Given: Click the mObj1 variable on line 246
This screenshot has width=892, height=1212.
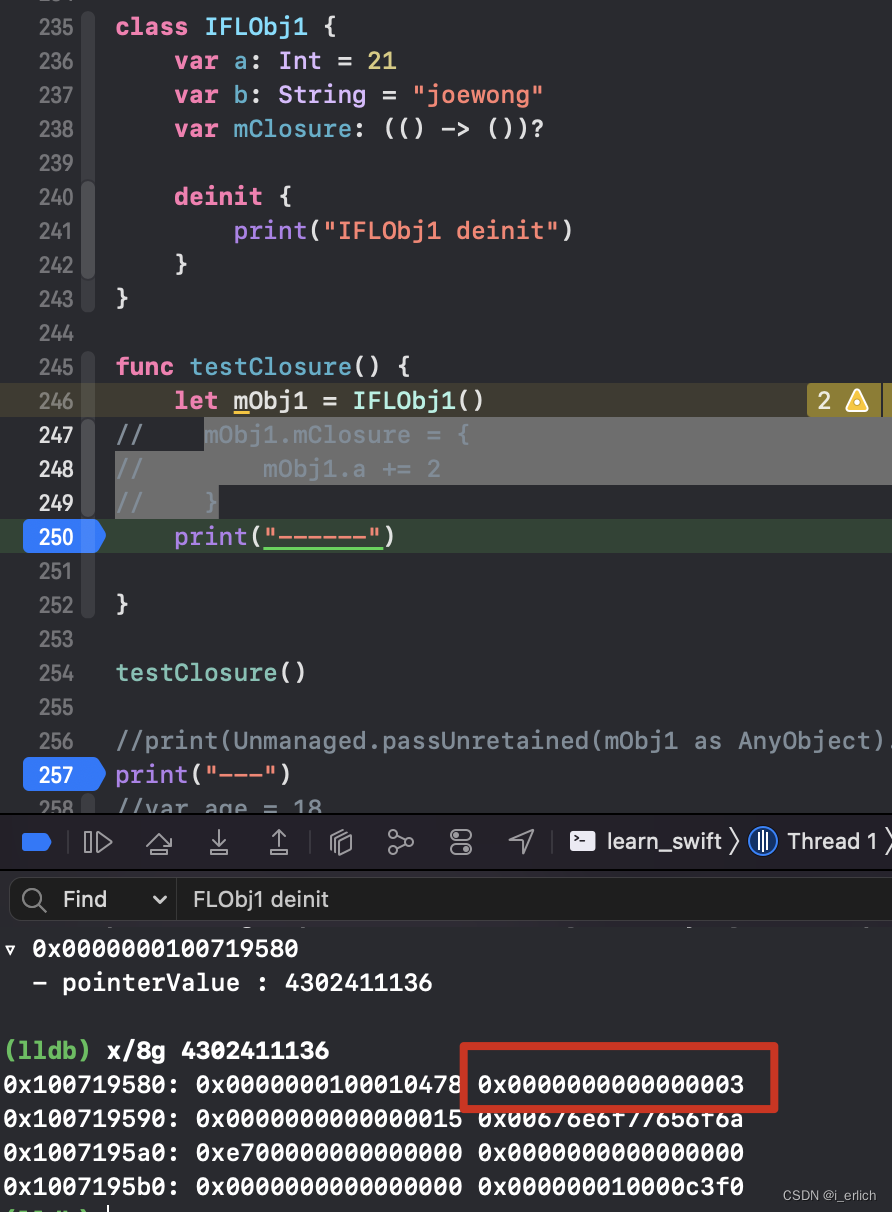Looking at the screenshot, I should (270, 401).
